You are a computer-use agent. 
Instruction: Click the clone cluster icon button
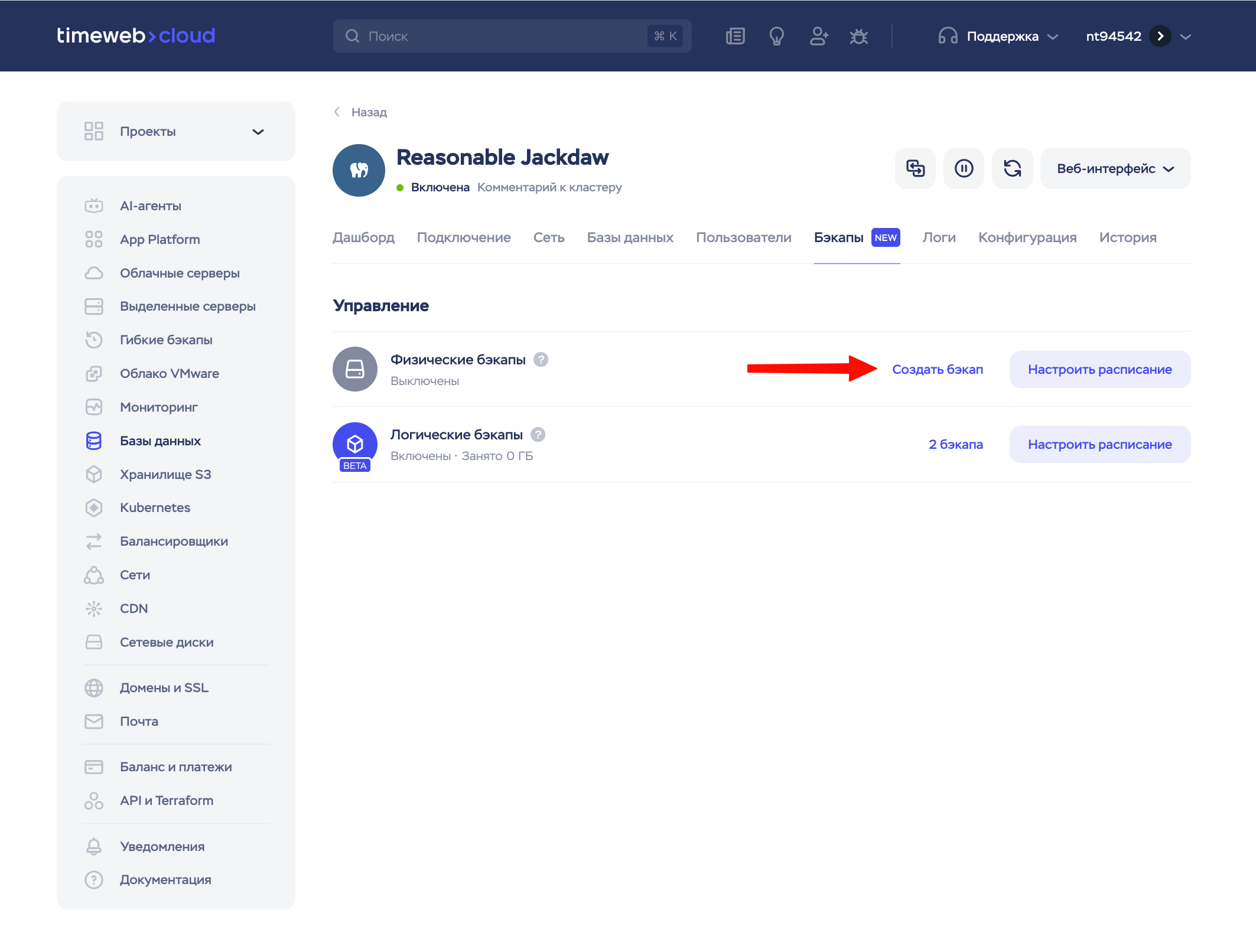[x=915, y=168]
